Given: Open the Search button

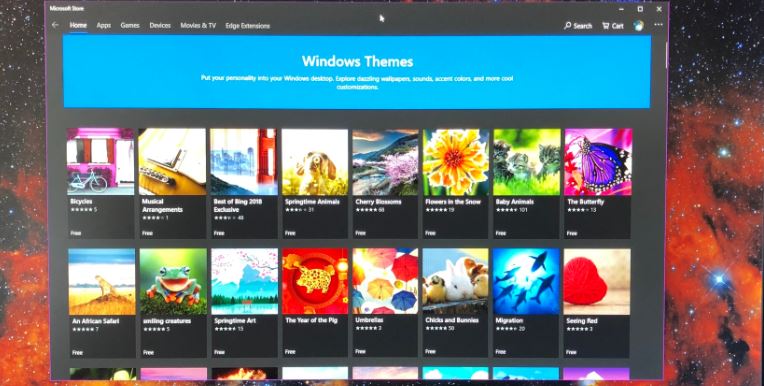Looking at the screenshot, I should [x=578, y=26].
